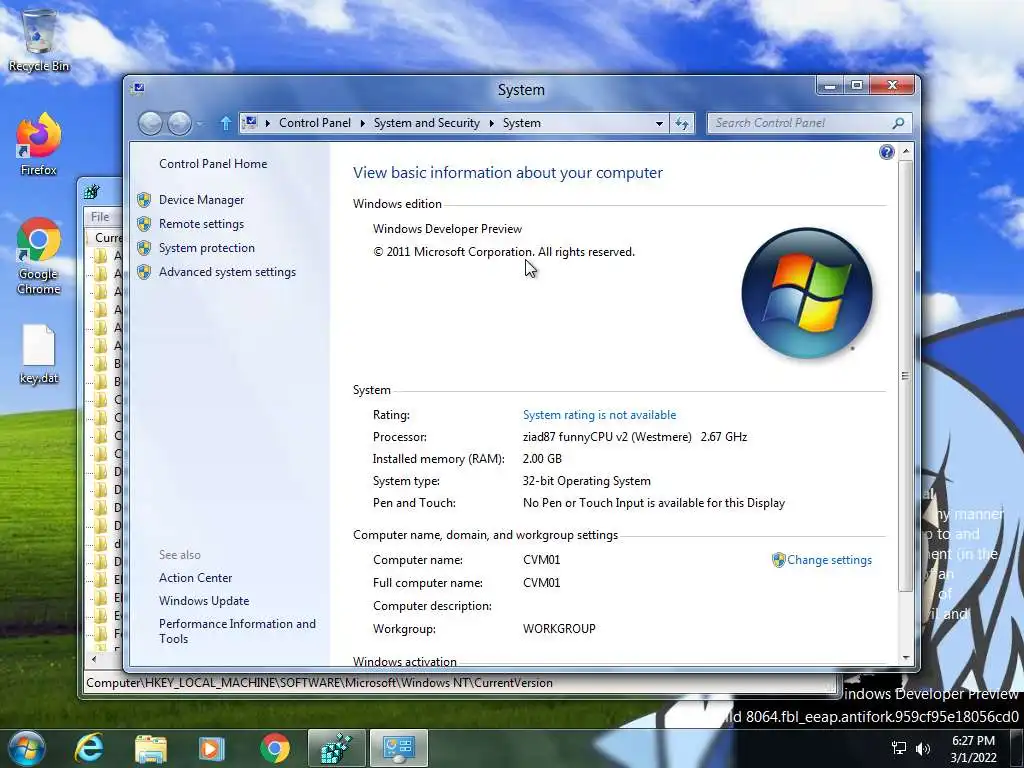Click the registry path in status bar
Screen dimensions: 1024x768
tap(319, 683)
